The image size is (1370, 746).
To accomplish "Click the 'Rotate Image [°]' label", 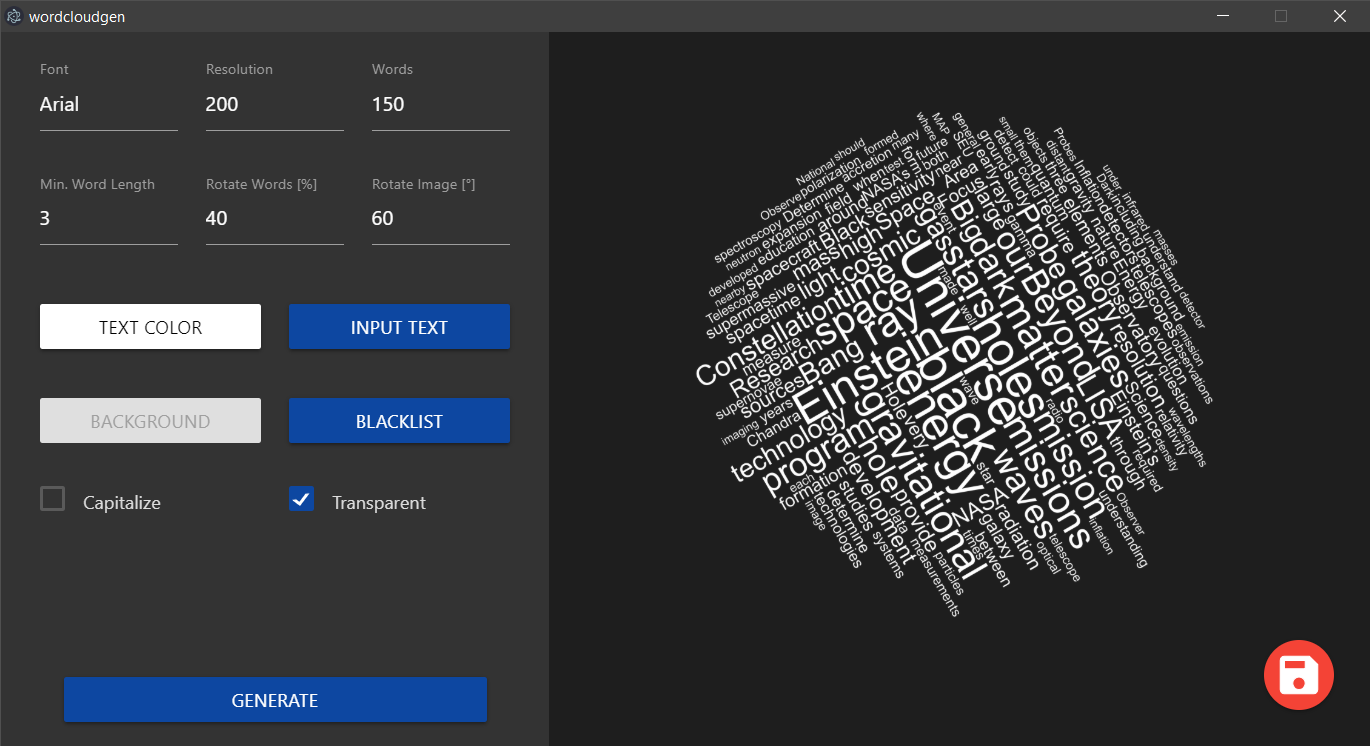I will point(421,184).
